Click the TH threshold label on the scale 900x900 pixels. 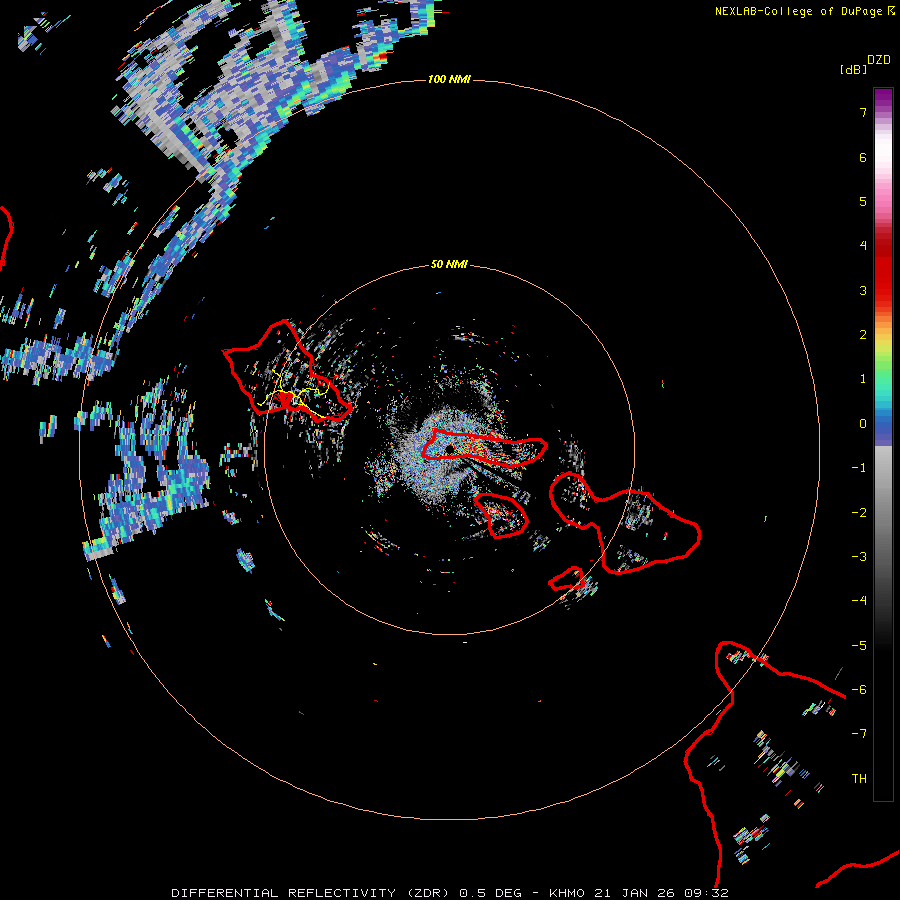(x=859, y=779)
